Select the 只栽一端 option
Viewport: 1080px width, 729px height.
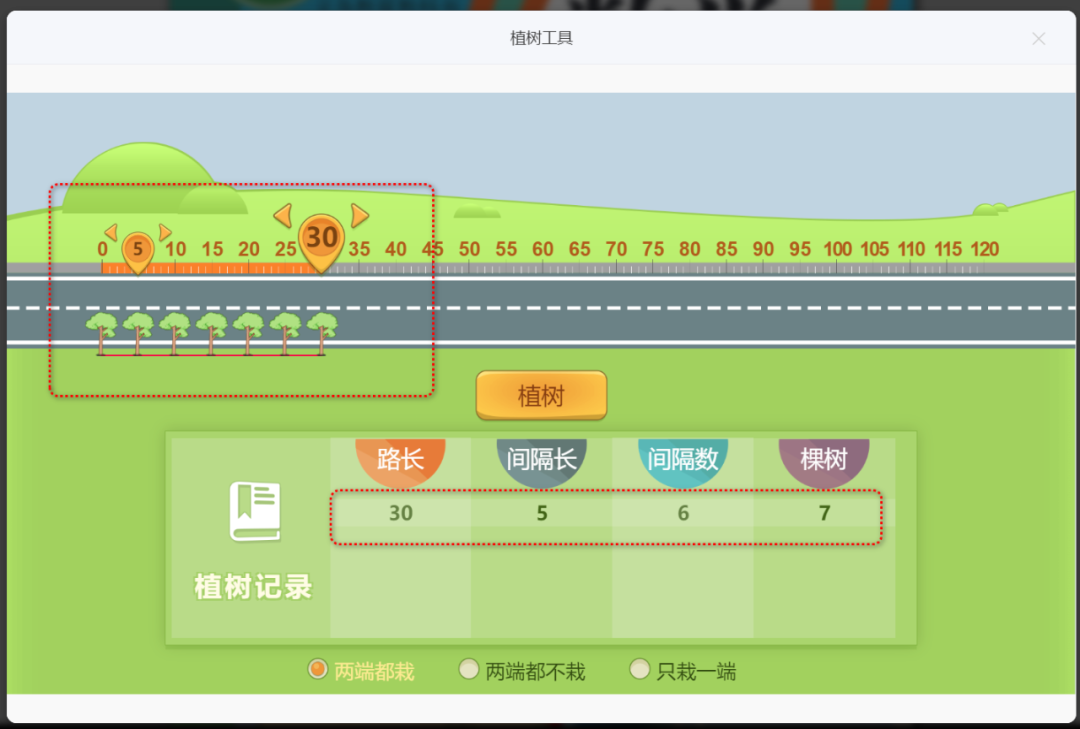pos(639,669)
